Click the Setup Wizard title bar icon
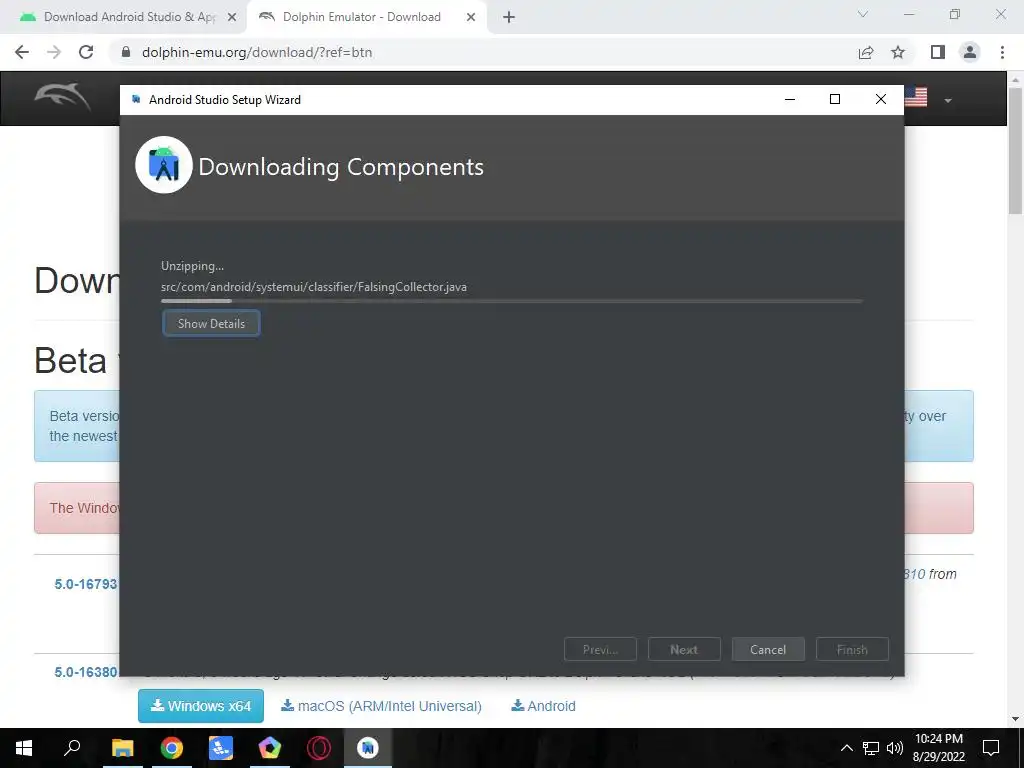 (136, 99)
